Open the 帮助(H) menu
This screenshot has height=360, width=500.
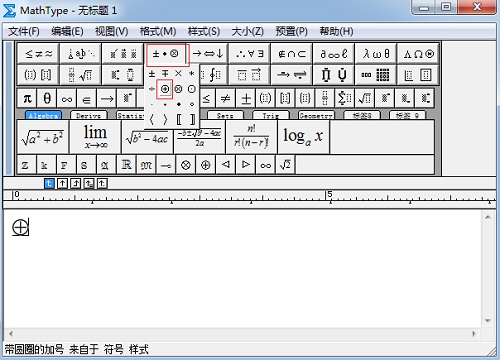336,31
